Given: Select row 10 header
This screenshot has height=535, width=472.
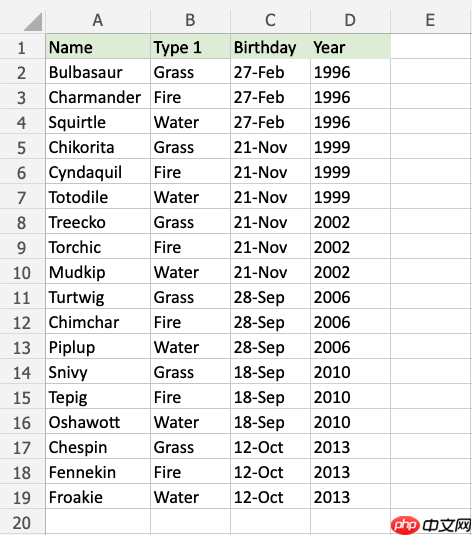Looking at the screenshot, I should (x=22, y=272).
